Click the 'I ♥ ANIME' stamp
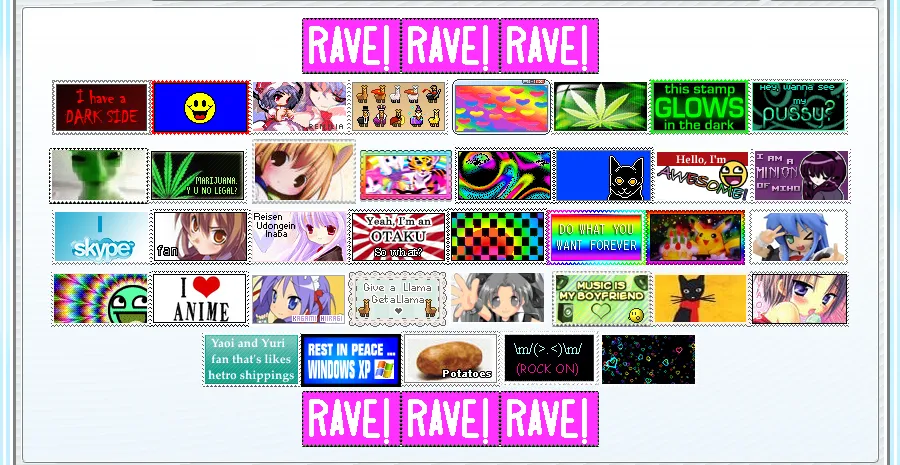Image resolution: width=900 pixels, height=465 pixels. (200, 299)
